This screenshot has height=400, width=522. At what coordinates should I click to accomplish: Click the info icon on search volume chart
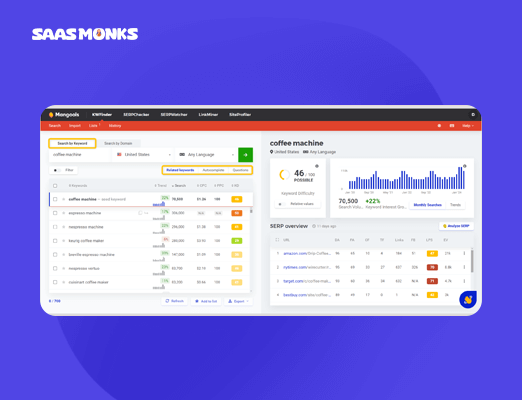pyautogui.click(x=465, y=166)
